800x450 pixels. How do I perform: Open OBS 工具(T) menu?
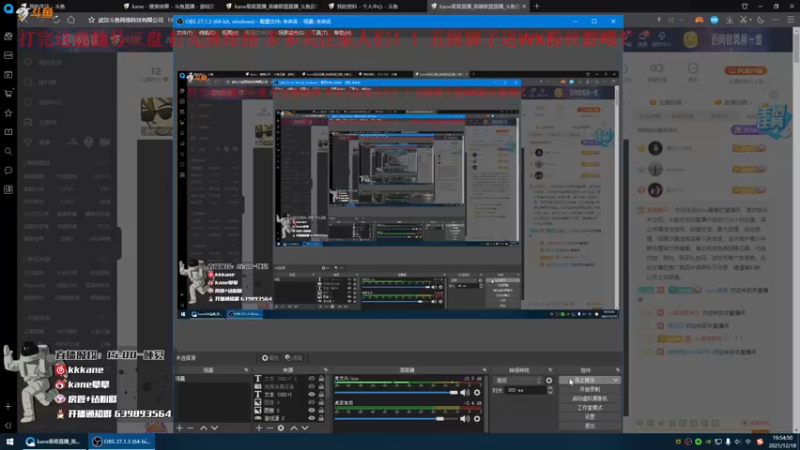[x=319, y=33]
